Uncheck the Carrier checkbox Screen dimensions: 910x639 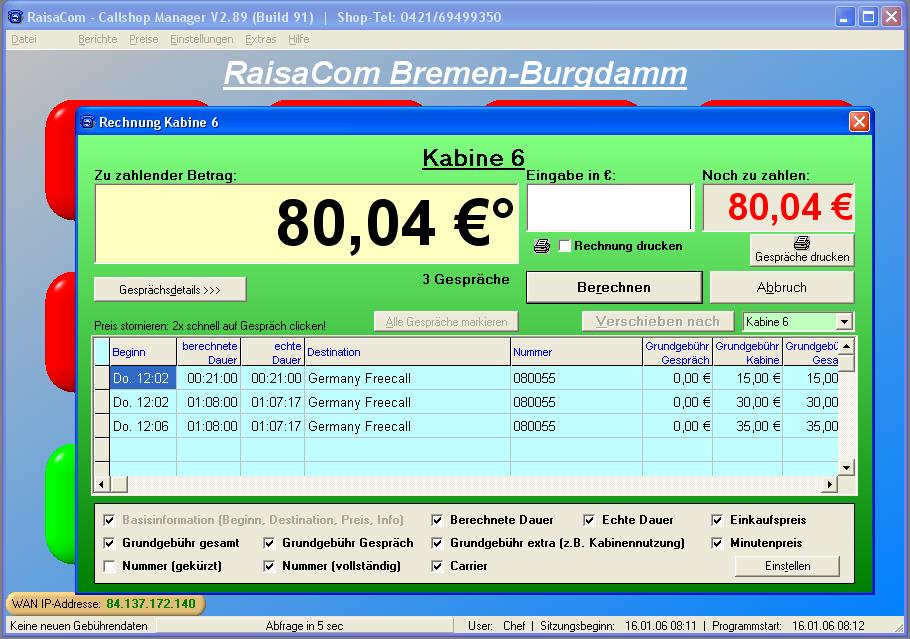point(437,566)
